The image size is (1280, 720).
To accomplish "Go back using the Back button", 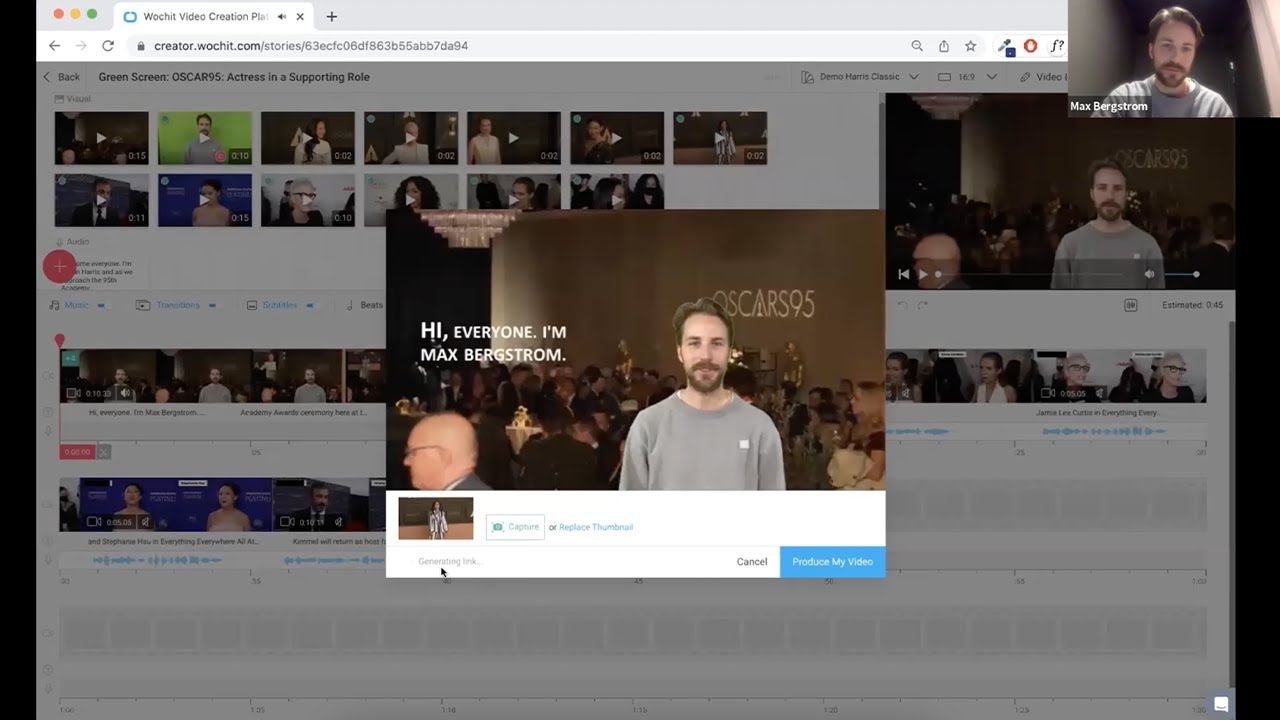I will (61, 77).
